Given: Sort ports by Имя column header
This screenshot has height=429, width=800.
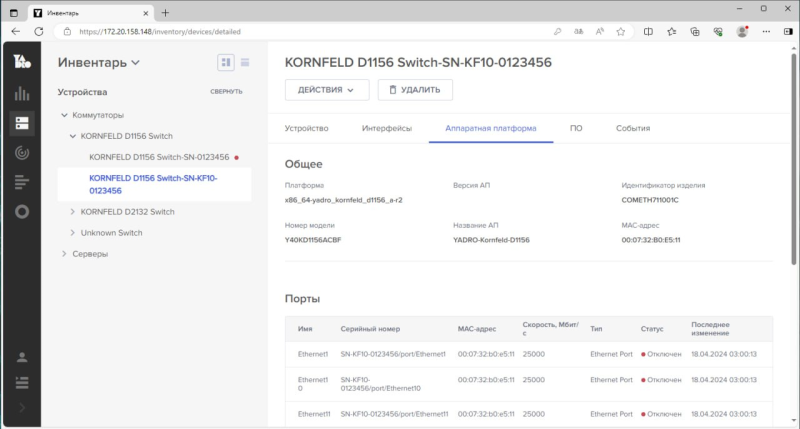Looking at the screenshot, I should point(305,329).
